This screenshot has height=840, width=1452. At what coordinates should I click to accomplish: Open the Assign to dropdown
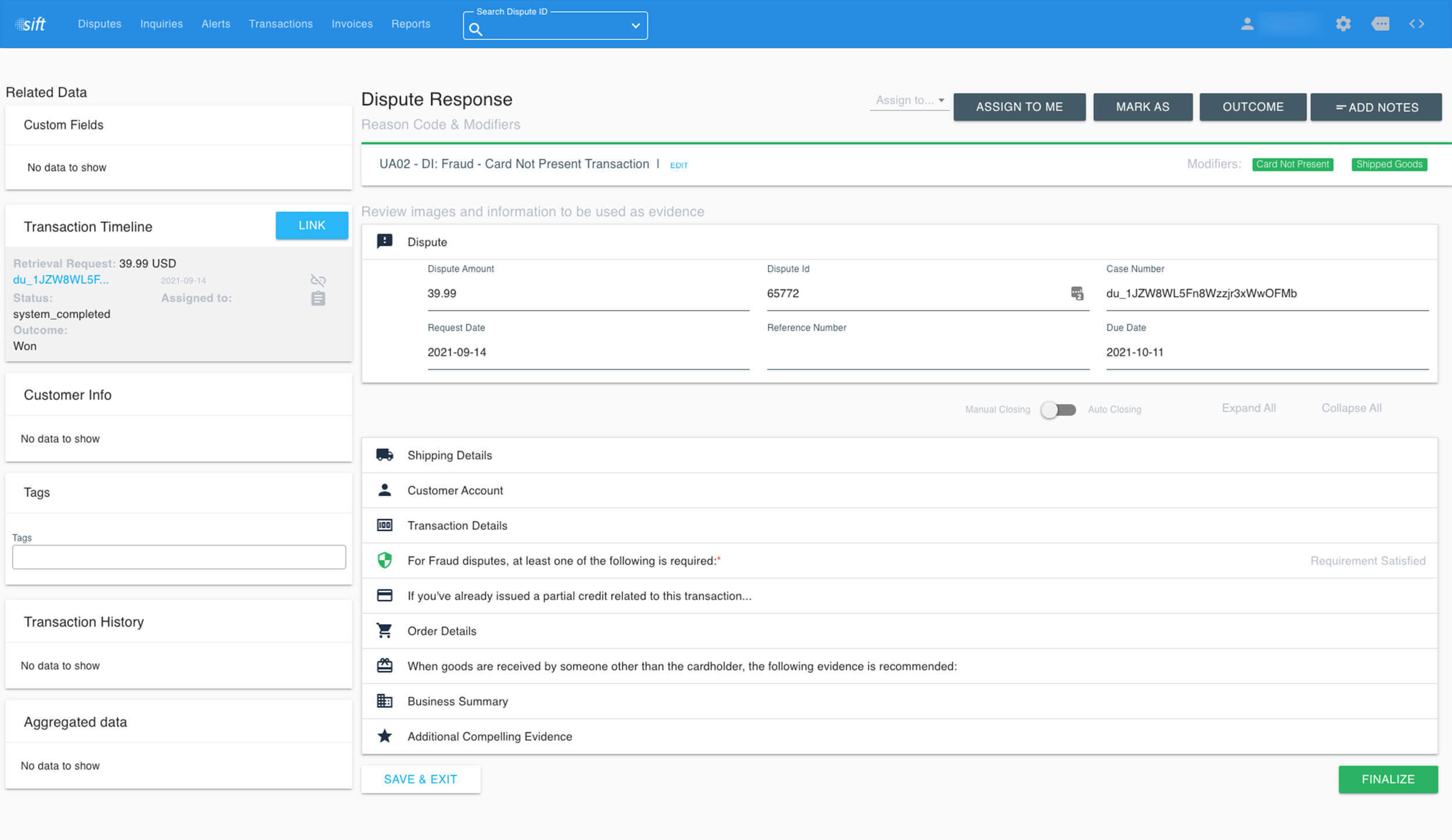(x=909, y=100)
